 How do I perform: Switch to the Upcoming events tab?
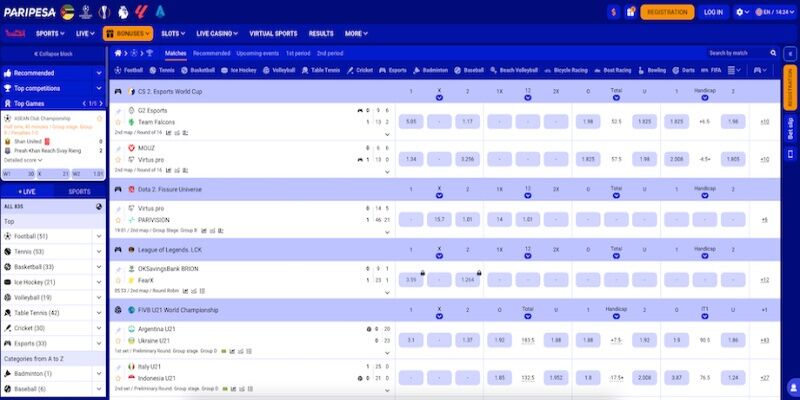[x=257, y=52]
